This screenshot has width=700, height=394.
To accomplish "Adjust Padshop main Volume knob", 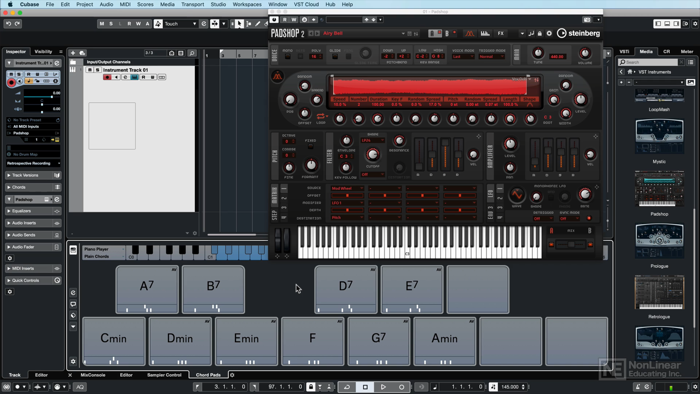I will point(584,53).
